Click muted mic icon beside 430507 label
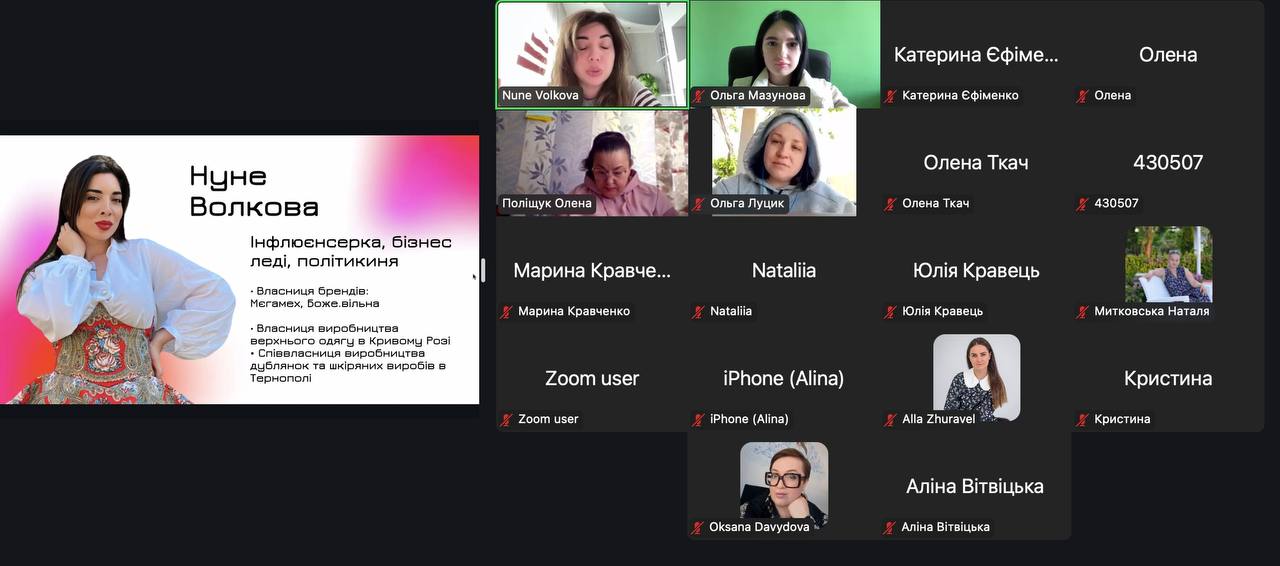1280x566 pixels. coord(1082,204)
